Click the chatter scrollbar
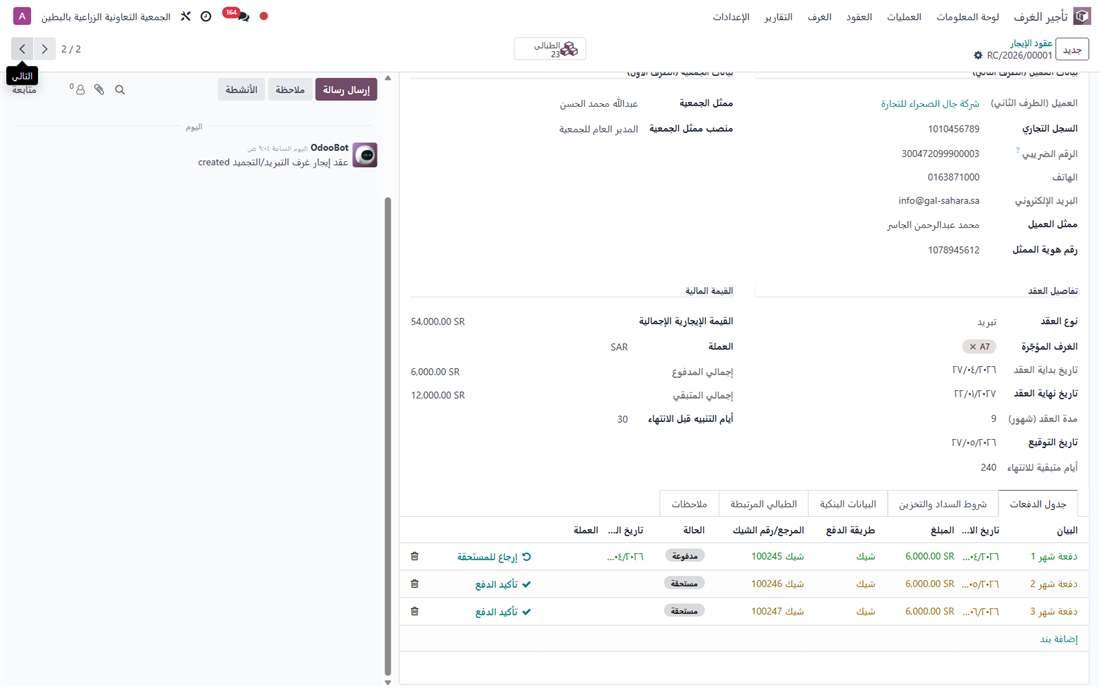Image resolution: width=1100 pixels, height=688 pixels. click(x=388, y=435)
